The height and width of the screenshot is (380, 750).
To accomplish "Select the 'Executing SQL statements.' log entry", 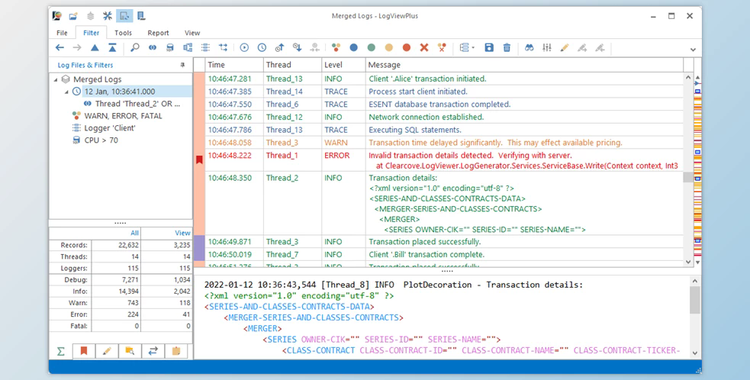I will click(444, 130).
